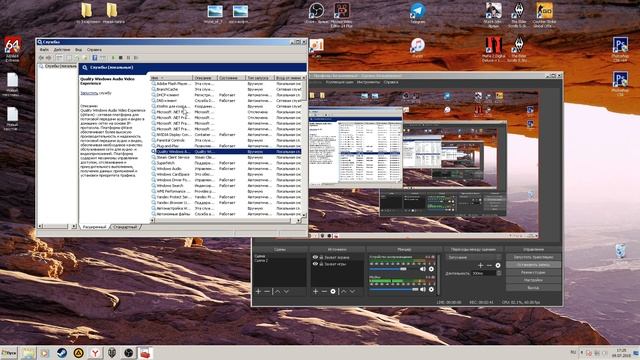Screen dimensions: 640x360
Task: Open Файл menu in Services window
Action: point(44,50)
